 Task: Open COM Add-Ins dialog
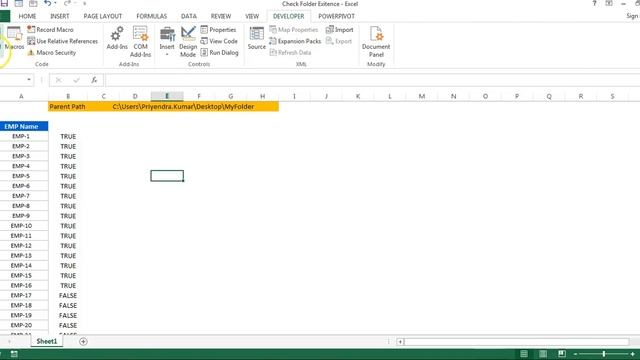pyautogui.click(x=140, y=42)
